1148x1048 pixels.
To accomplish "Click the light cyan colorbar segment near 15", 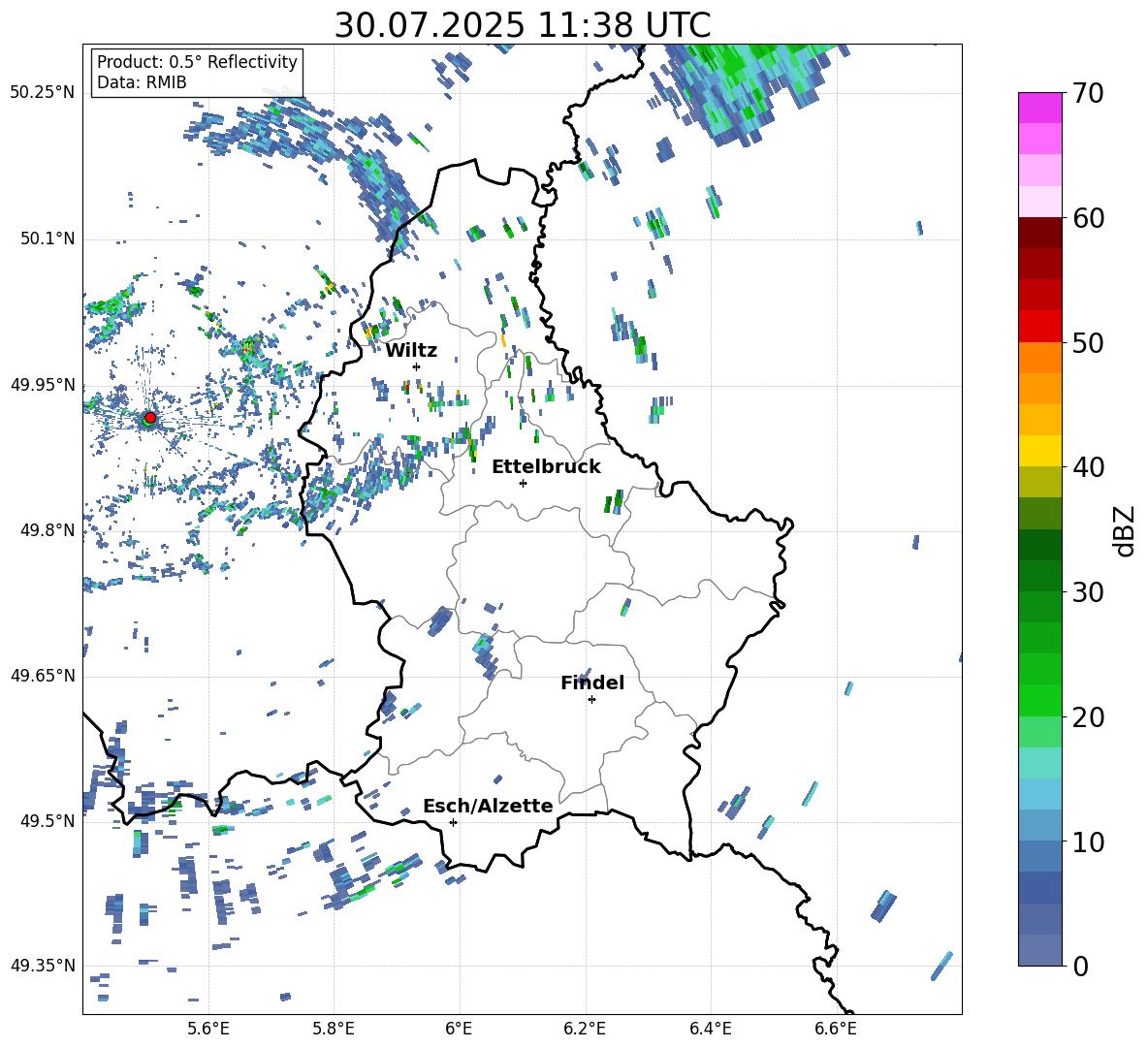I will click(x=1039, y=763).
